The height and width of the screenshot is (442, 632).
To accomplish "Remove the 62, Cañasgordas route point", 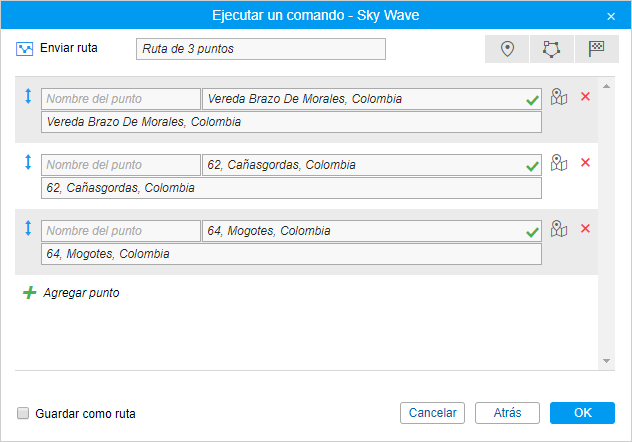I will [x=586, y=163].
